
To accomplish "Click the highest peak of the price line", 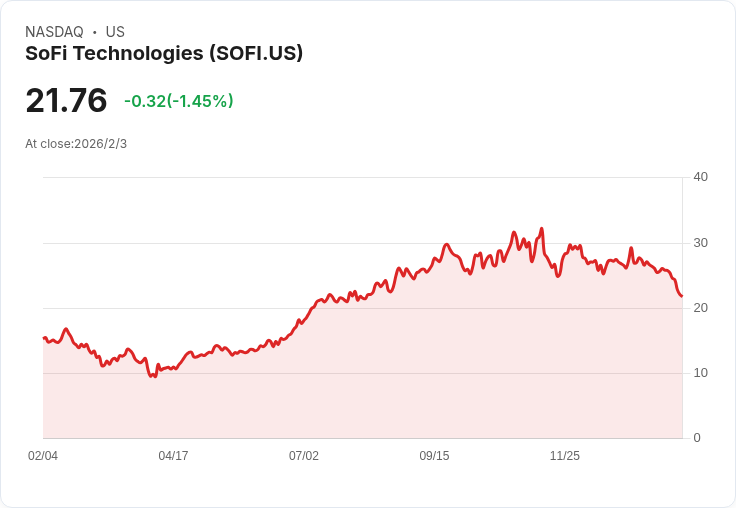I will [542, 229].
